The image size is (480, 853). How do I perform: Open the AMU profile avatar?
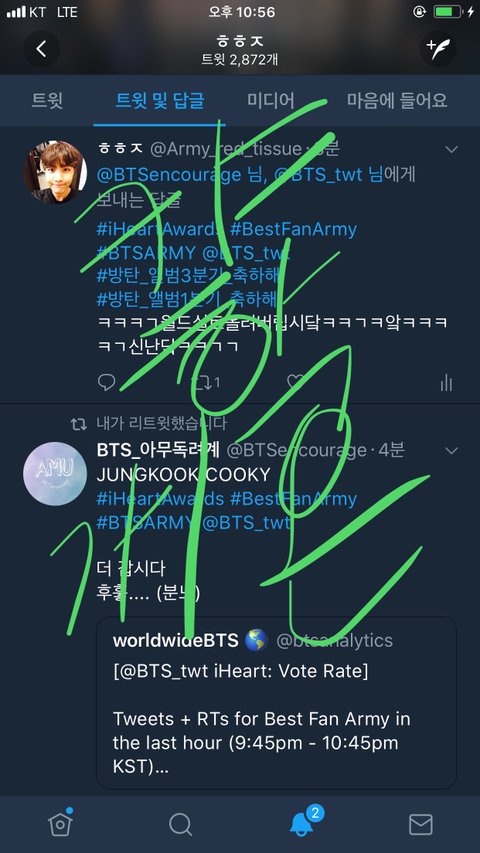[x=55, y=474]
